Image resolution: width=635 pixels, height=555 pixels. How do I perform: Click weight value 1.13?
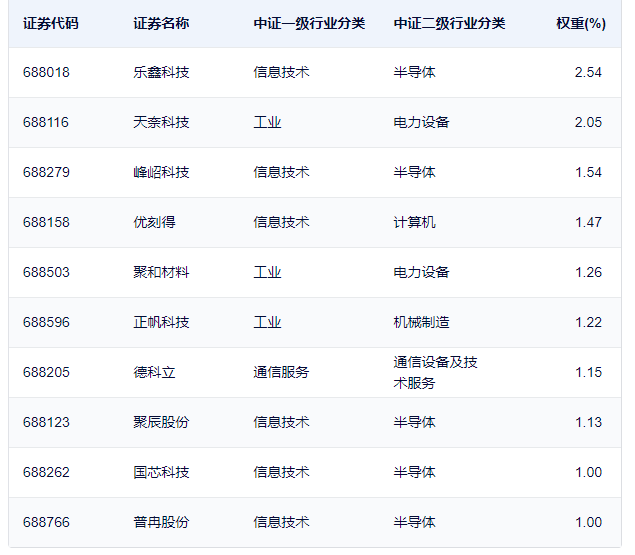coord(589,423)
